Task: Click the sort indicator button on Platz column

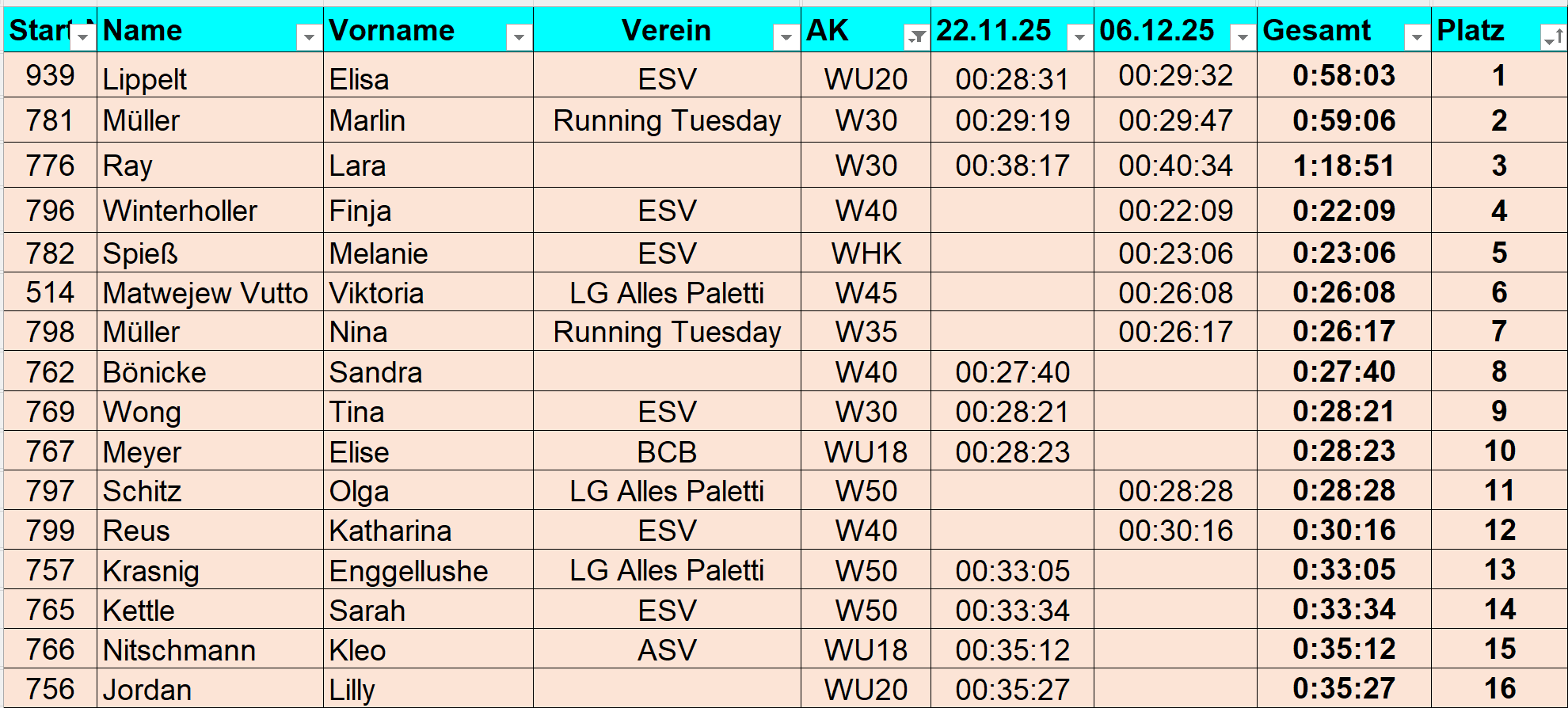Action: pos(1553,36)
